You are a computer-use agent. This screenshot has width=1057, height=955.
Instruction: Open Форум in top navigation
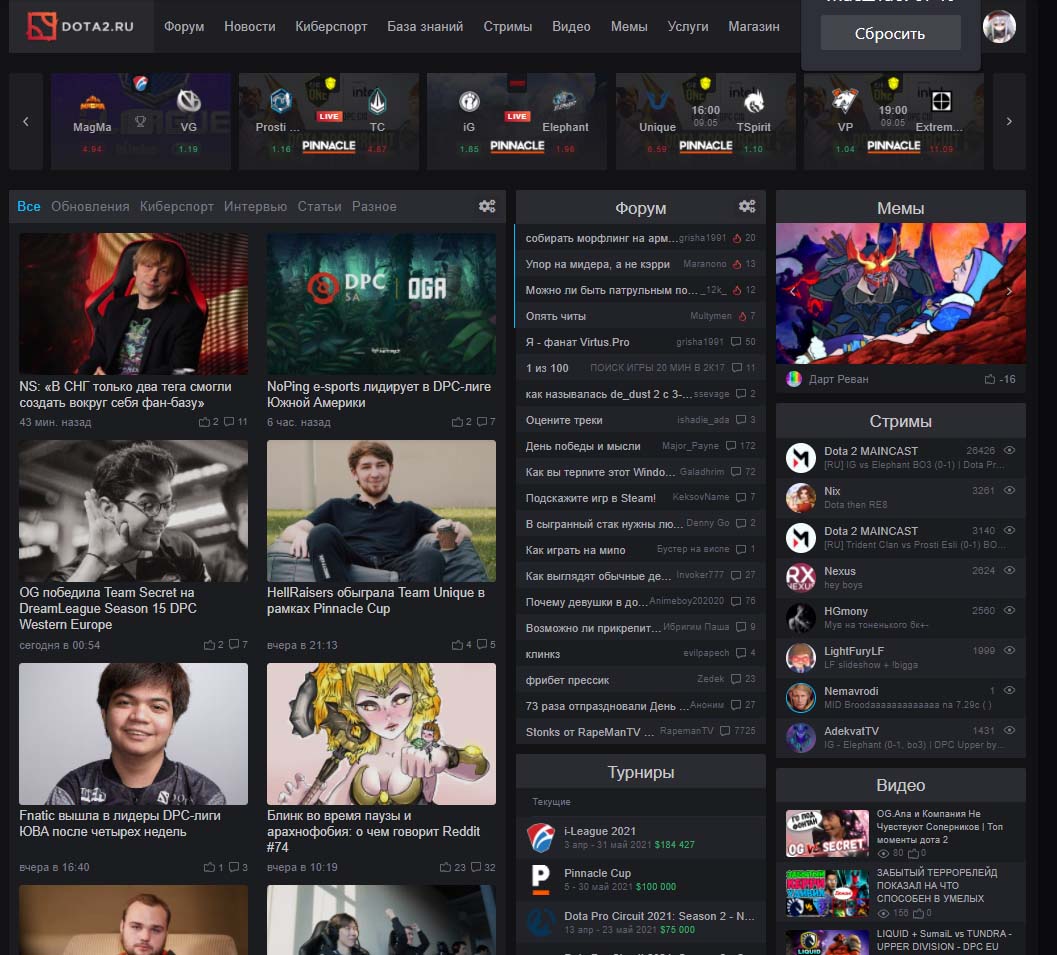pyautogui.click(x=184, y=26)
